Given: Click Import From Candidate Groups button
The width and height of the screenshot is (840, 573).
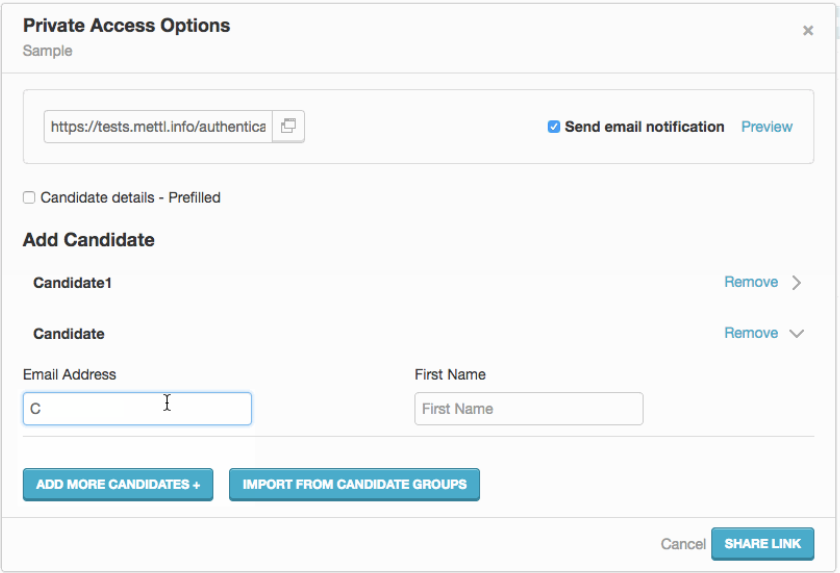Looking at the screenshot, I should click(354, 485).
